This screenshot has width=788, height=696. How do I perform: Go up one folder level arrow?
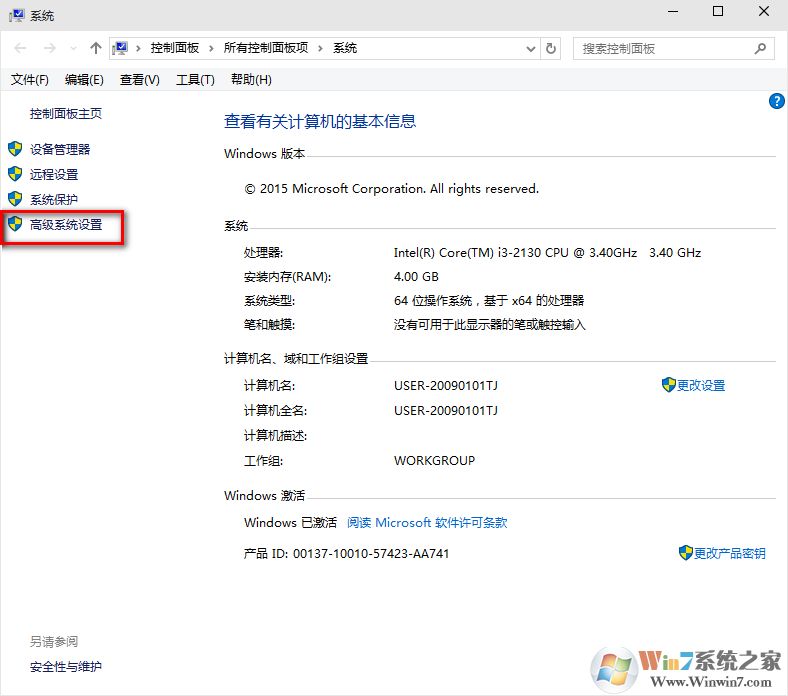pyautogui.click(x=96, y=48)
